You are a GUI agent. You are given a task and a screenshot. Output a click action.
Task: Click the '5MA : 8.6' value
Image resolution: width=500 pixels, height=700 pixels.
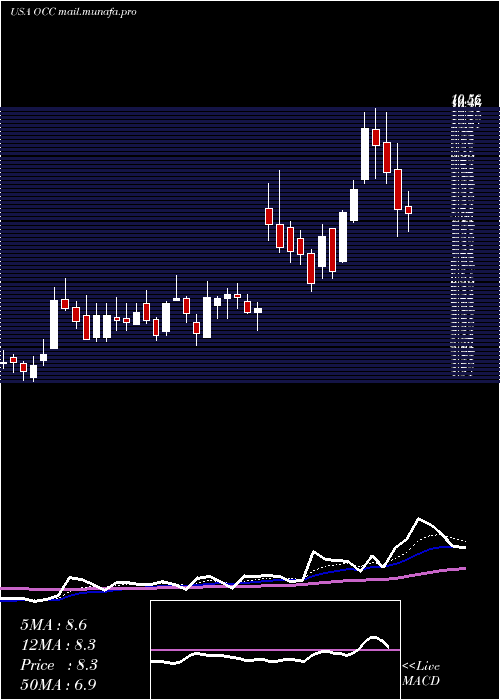[x=53, y=625]
